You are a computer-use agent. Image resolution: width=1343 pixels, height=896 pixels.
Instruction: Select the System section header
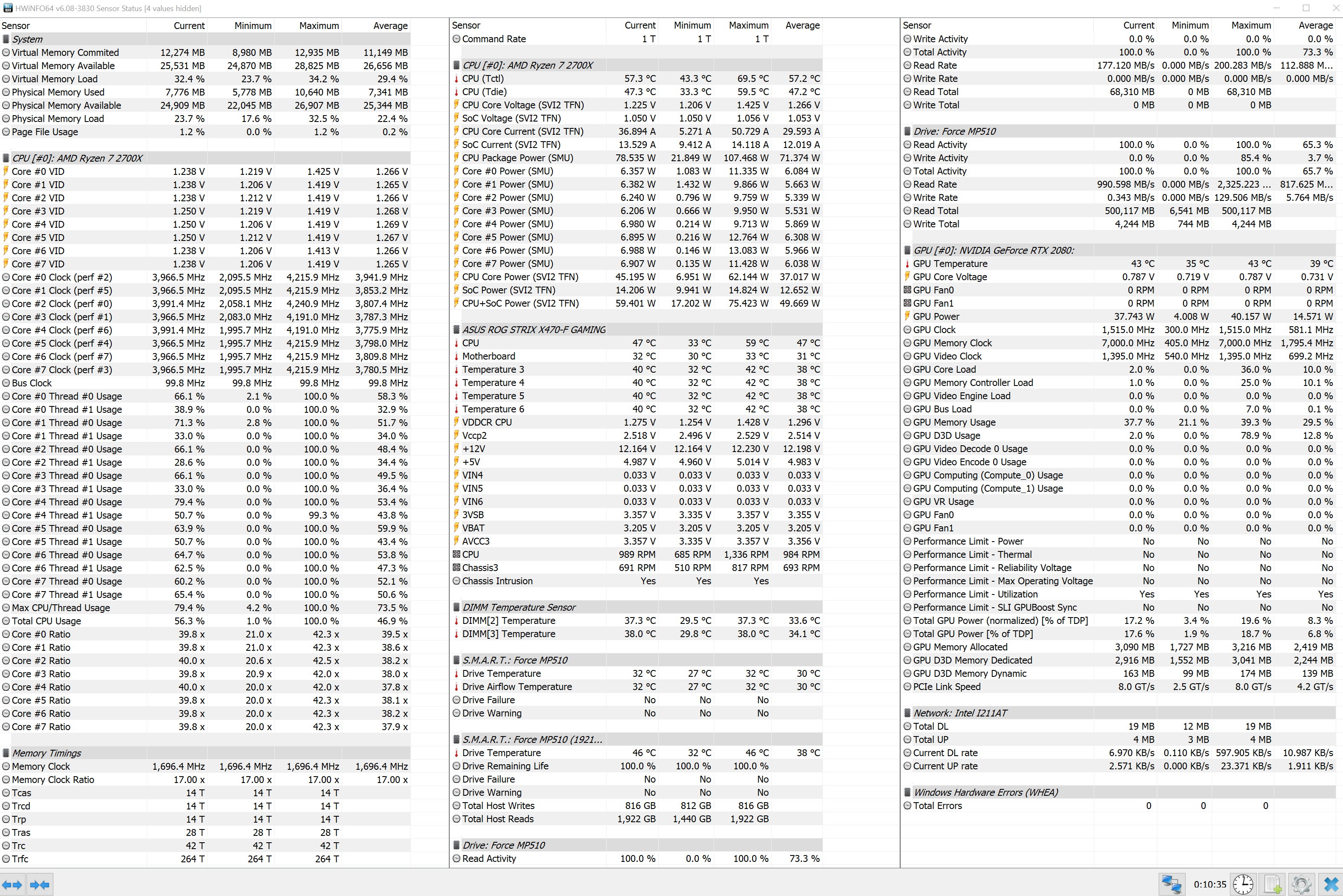(x=27, y=39)
